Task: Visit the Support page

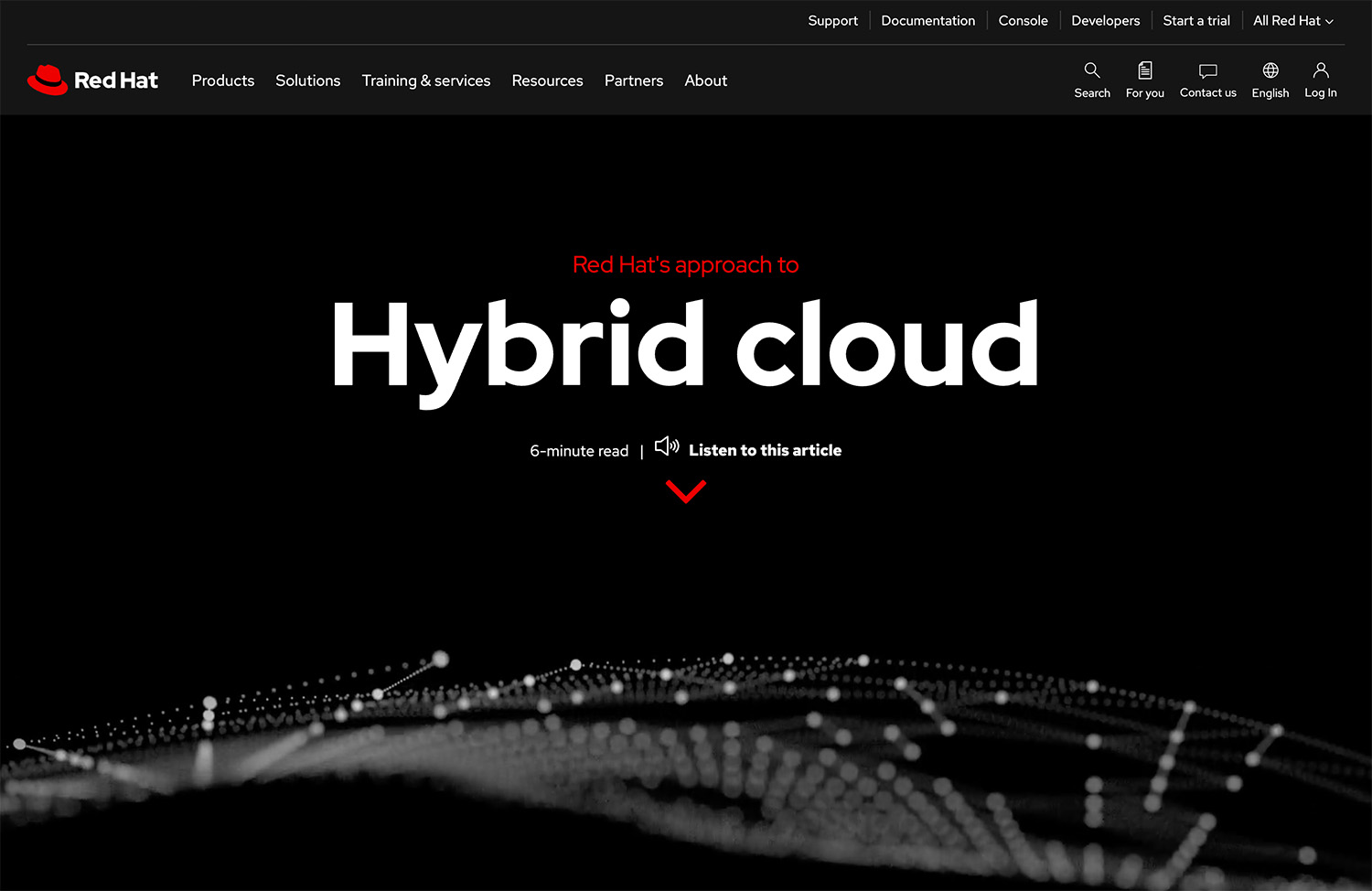Action: tap(832, 20)
